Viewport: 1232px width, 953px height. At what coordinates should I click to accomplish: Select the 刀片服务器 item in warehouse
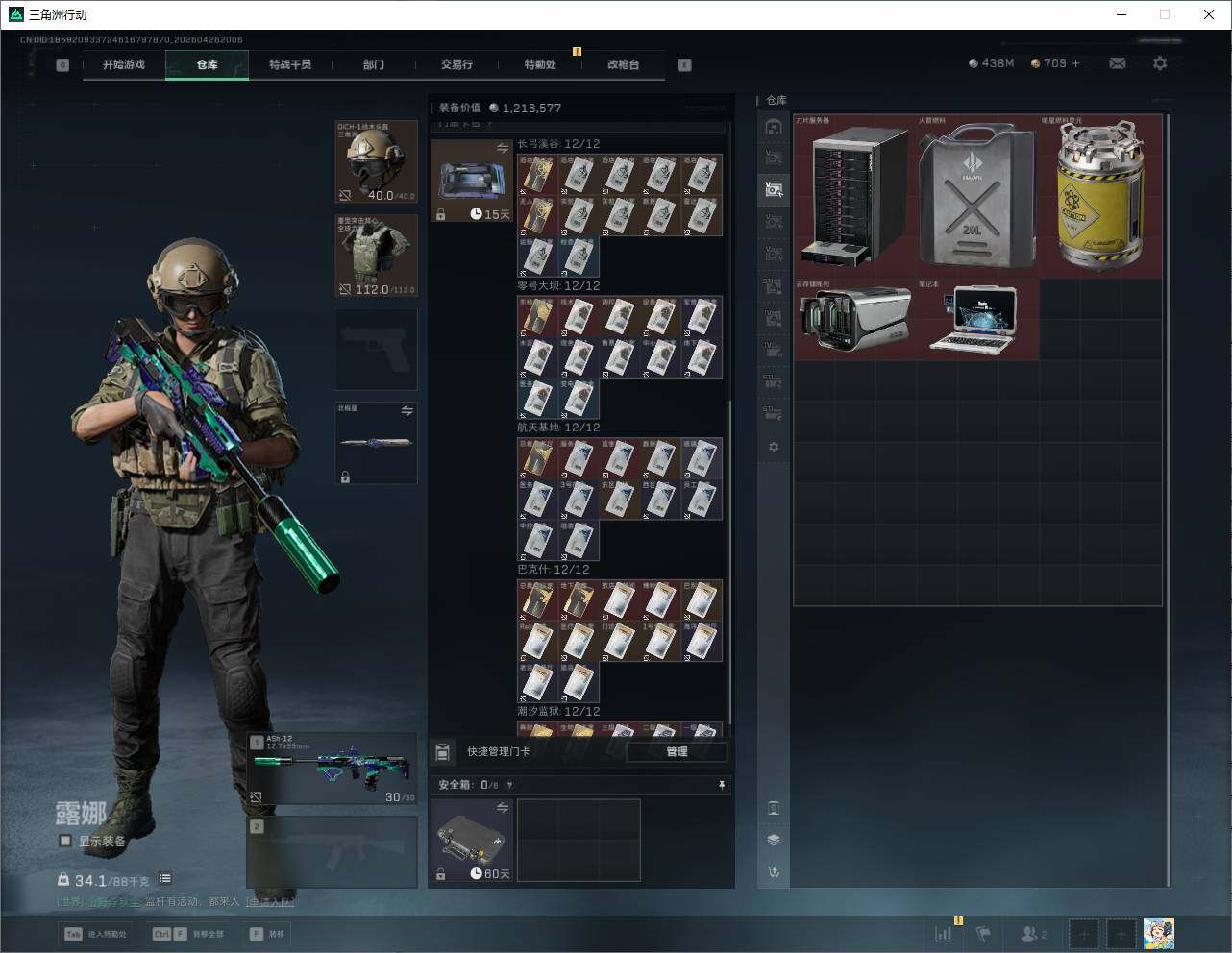(x=855, y=196)
